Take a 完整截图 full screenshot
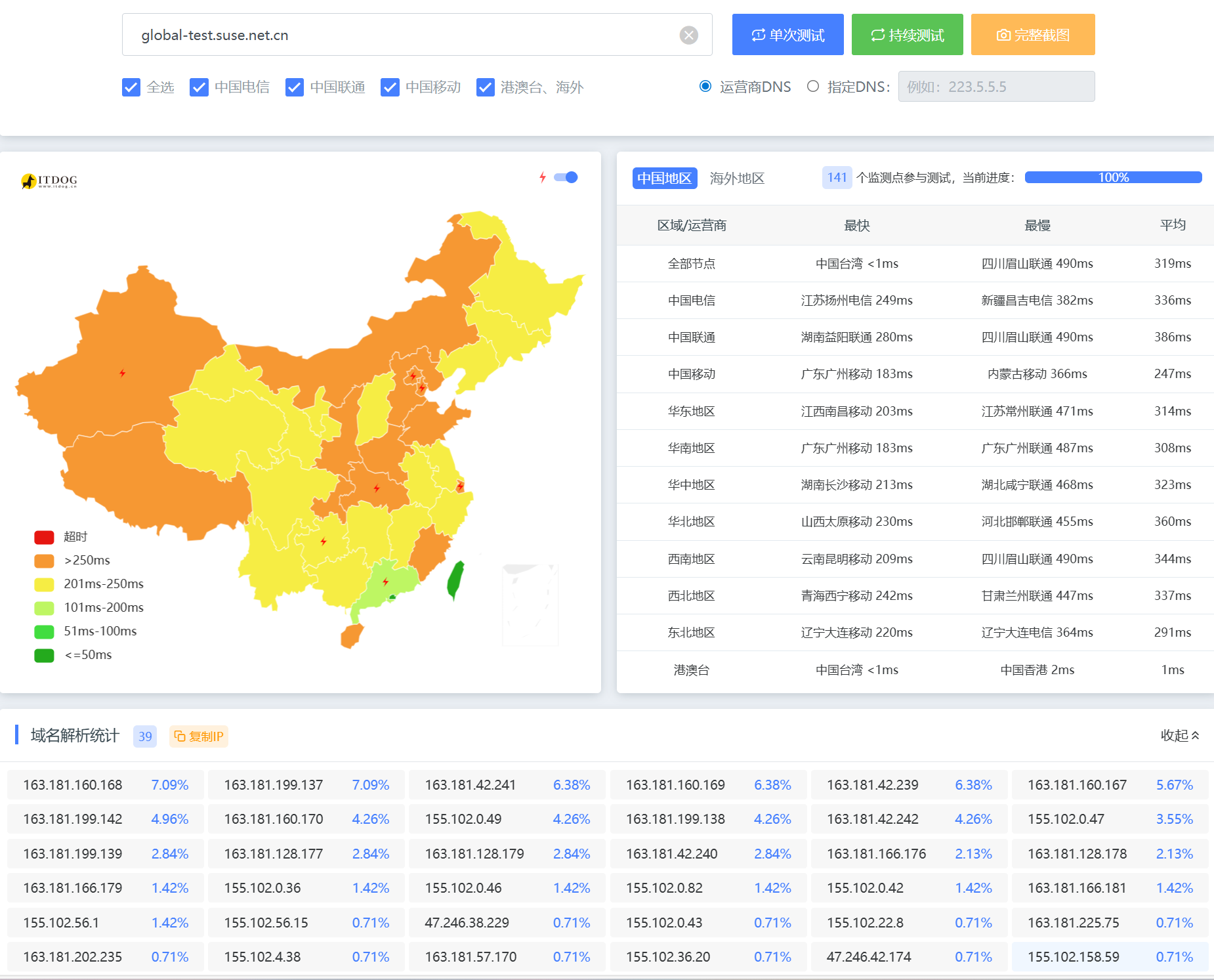This screenshot has height=980, width=1214. [1033, 34]
